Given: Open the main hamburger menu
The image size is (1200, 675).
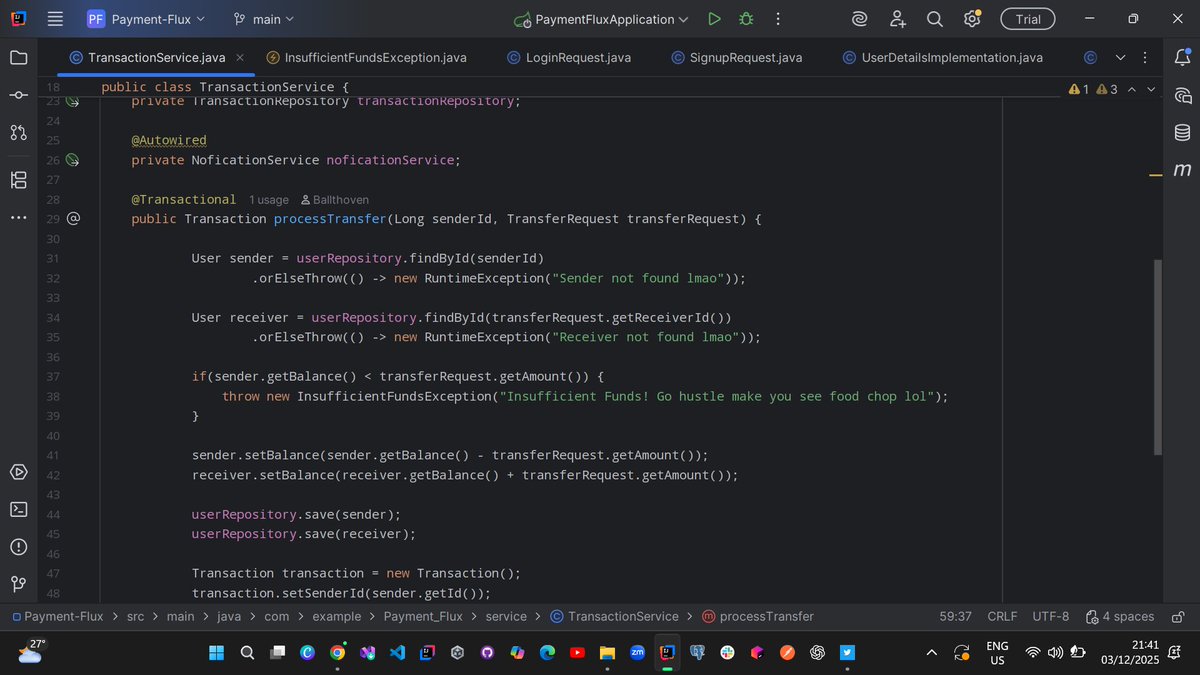Looking at the screenshot, I should [55, 19].
